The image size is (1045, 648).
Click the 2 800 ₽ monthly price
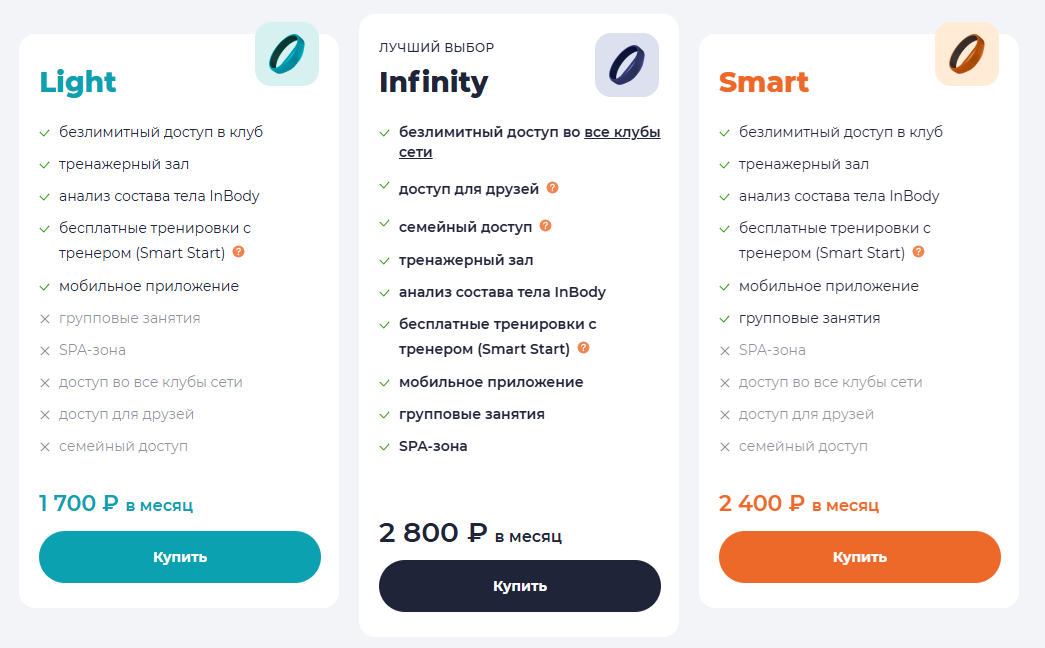click(x=471, y=533)
